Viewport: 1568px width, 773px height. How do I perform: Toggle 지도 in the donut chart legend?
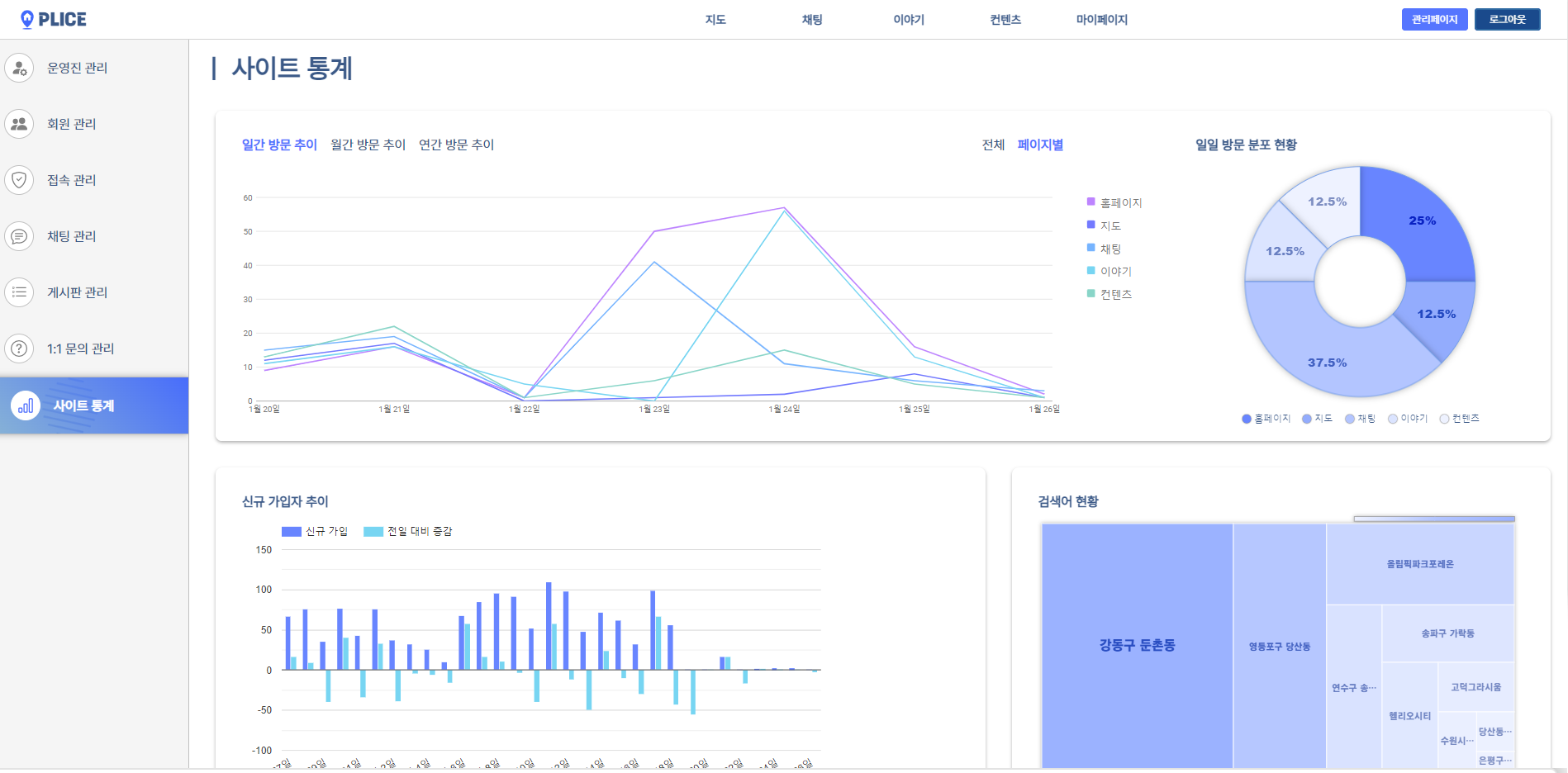pyautogui.click(x=1317, y=418)
